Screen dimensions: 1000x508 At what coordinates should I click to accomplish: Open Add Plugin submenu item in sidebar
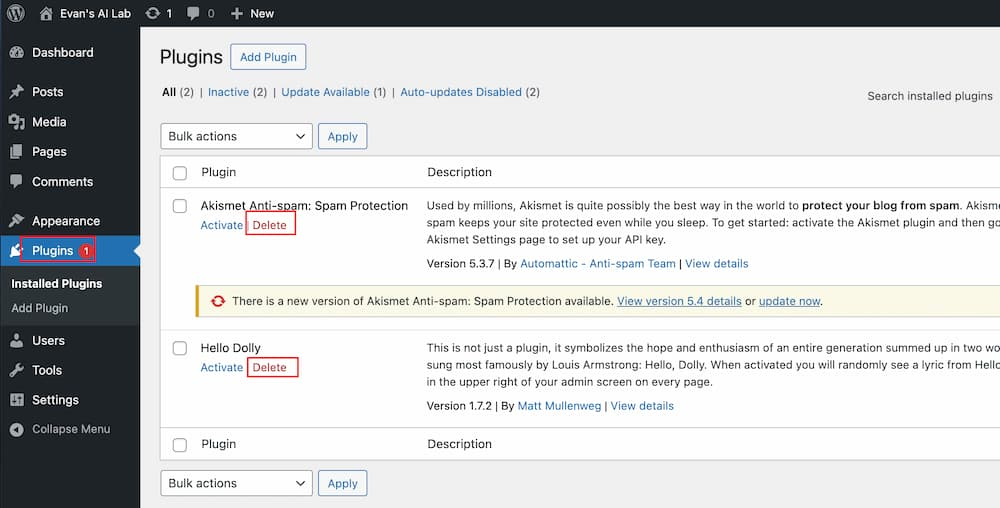click(40, 308)
